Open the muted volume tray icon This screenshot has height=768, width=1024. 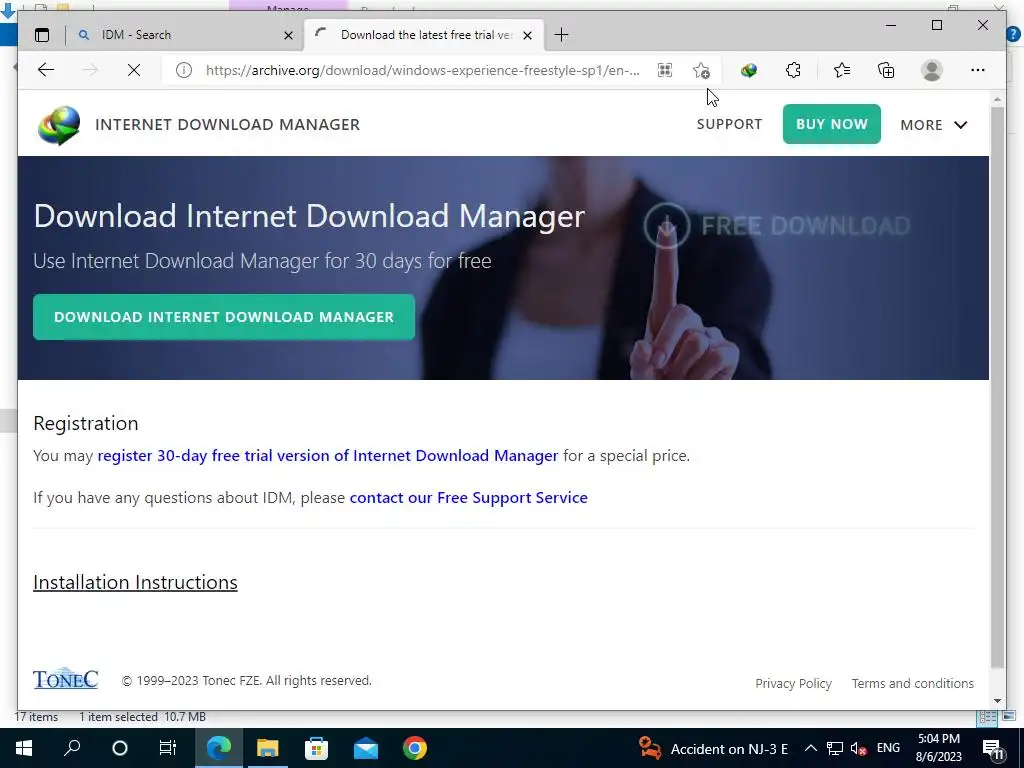point(859,748)
